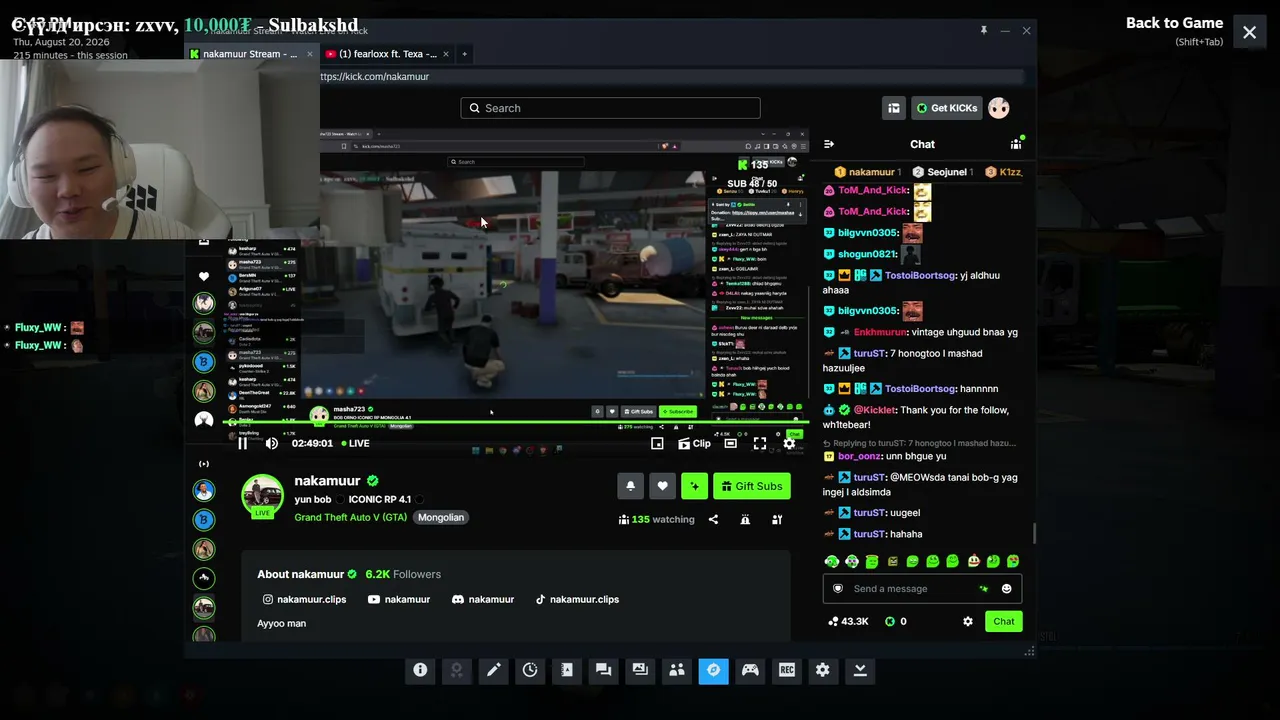Click the 02:49:01 stream timestamp

pyautogui.click(x=312, y=443)
